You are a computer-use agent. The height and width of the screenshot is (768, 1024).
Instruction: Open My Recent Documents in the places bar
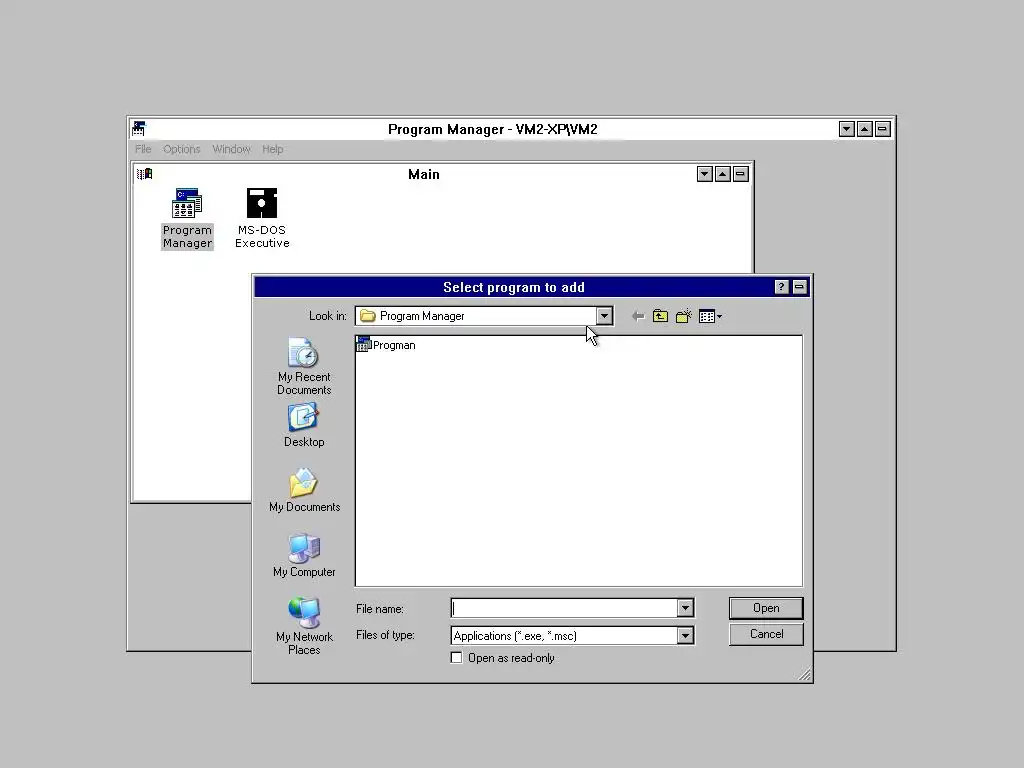tap(304, 366)
